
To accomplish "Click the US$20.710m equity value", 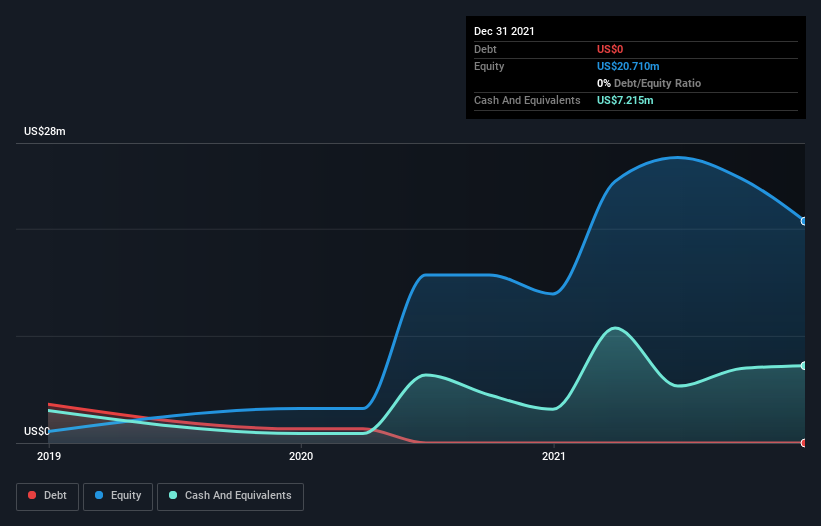I will coord(628,66).
